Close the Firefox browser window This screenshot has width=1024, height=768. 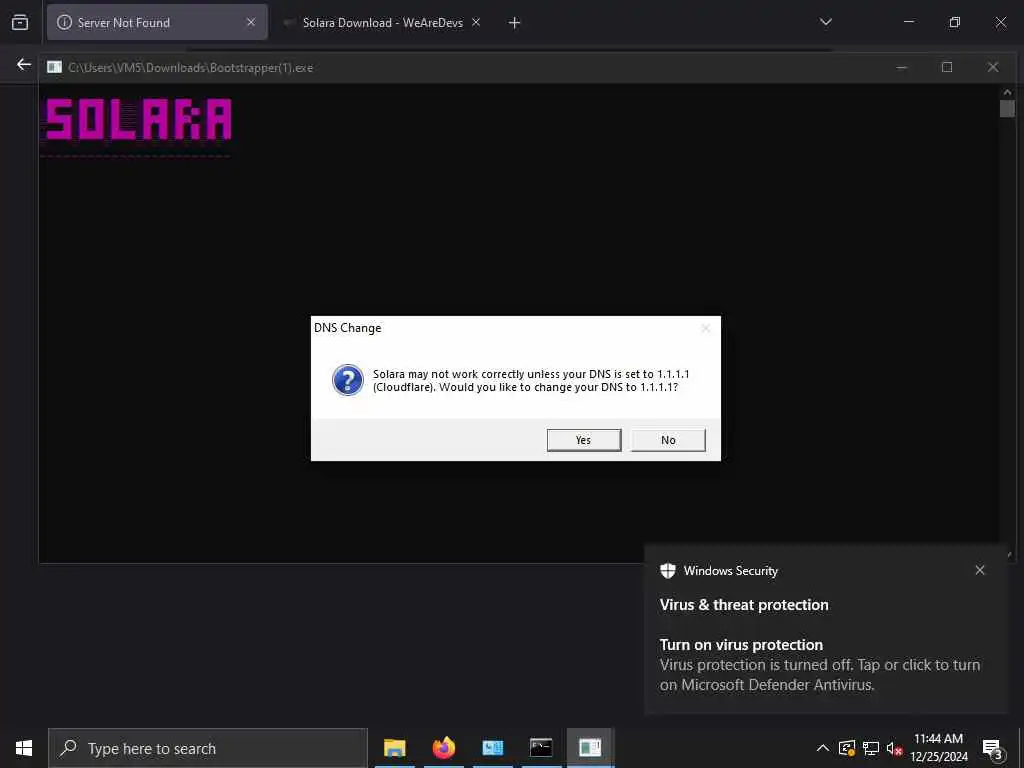coord(1000,22)
